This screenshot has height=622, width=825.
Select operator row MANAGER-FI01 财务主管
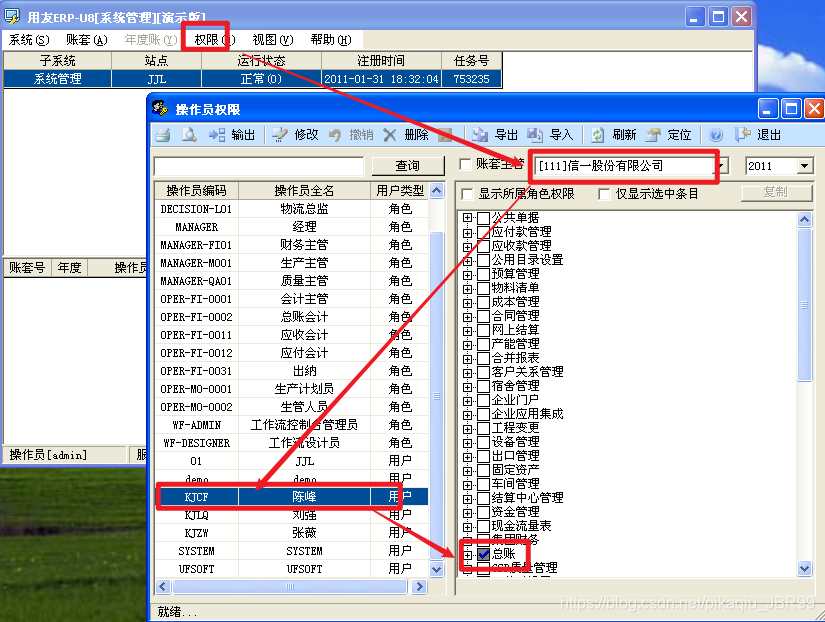(291, 245)
